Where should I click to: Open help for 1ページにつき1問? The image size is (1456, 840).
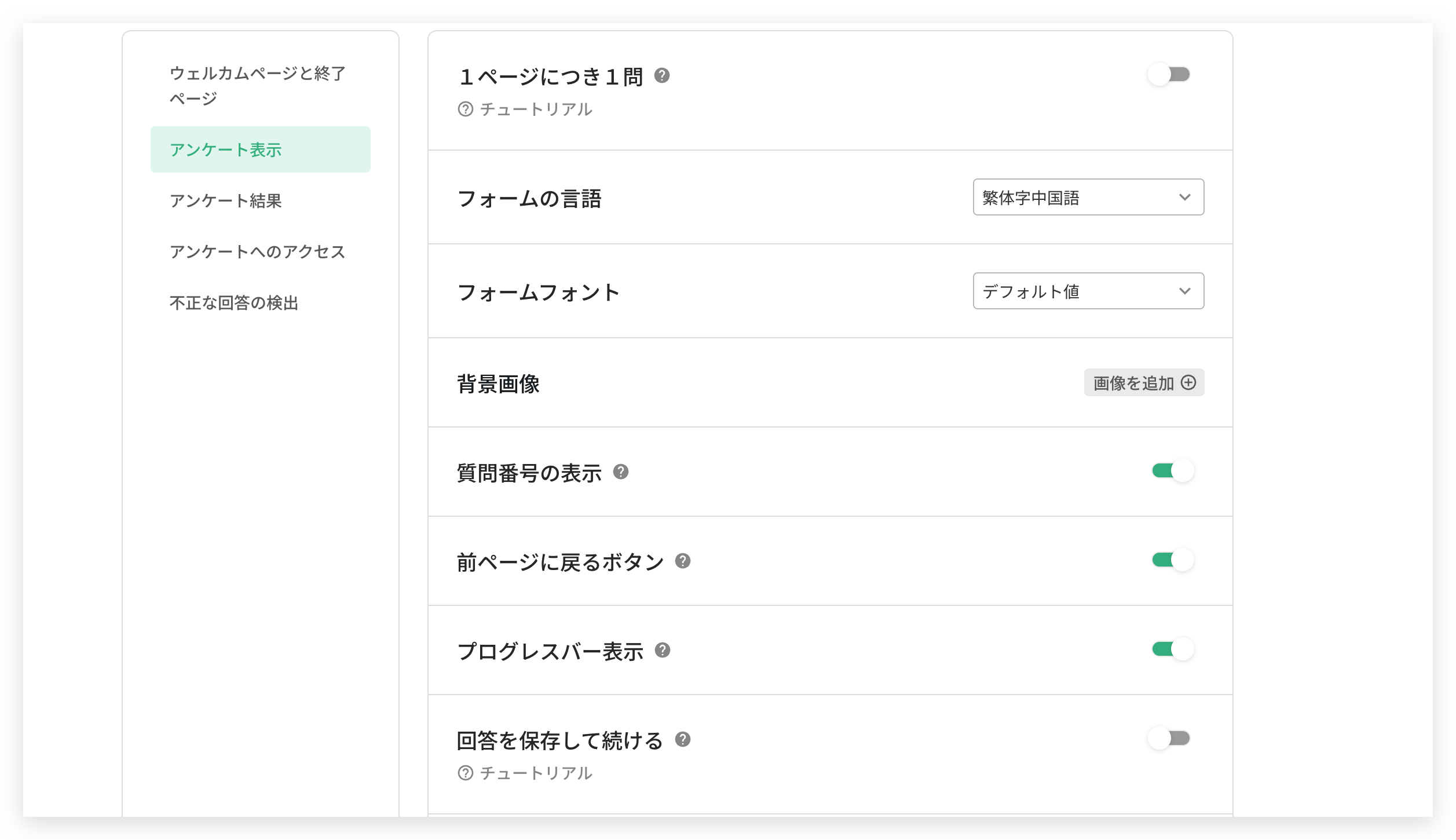662,75
